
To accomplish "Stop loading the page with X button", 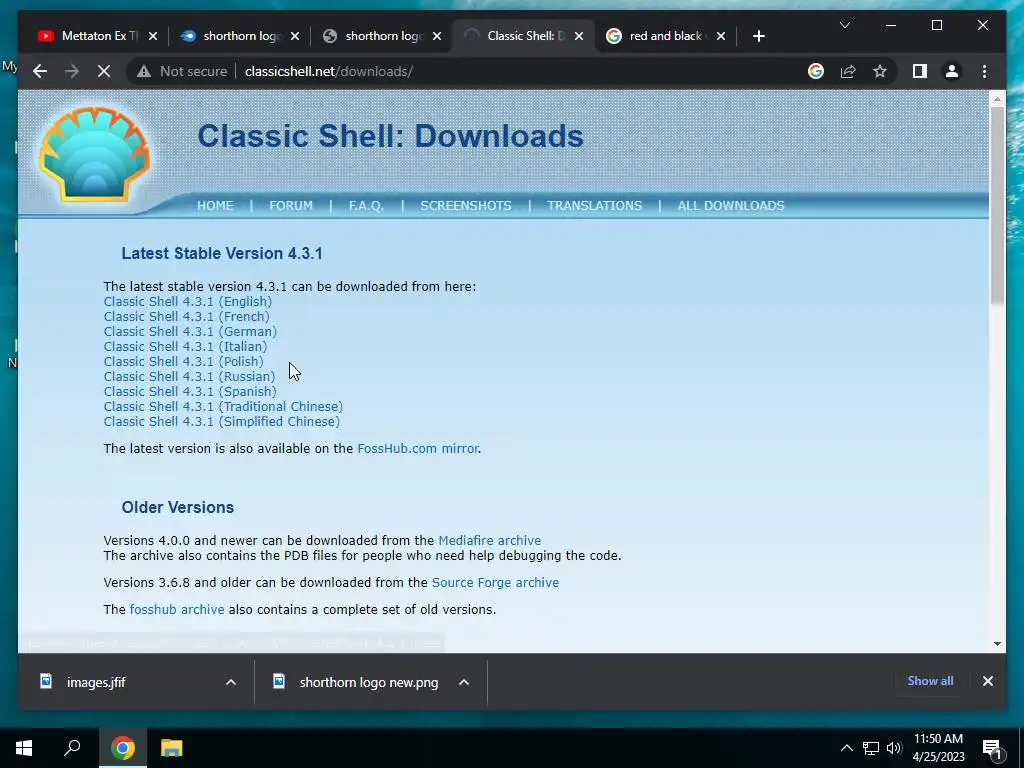I will tap(104, 71).
